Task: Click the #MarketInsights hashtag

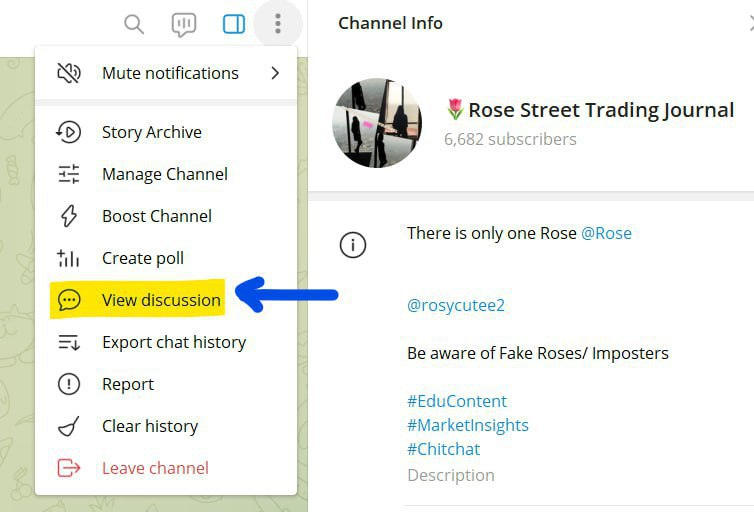Action: point(467,425)
